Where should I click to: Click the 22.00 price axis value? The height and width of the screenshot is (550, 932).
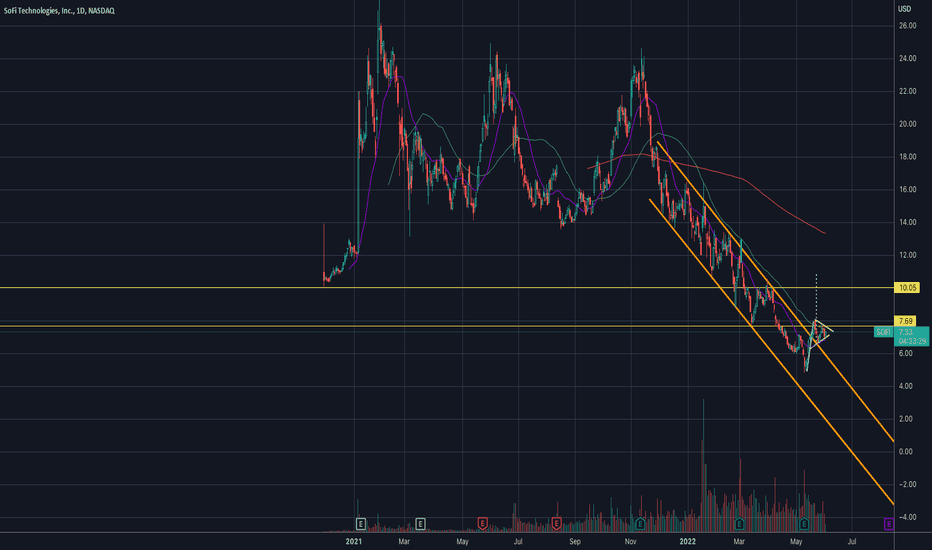coord(907,91)
